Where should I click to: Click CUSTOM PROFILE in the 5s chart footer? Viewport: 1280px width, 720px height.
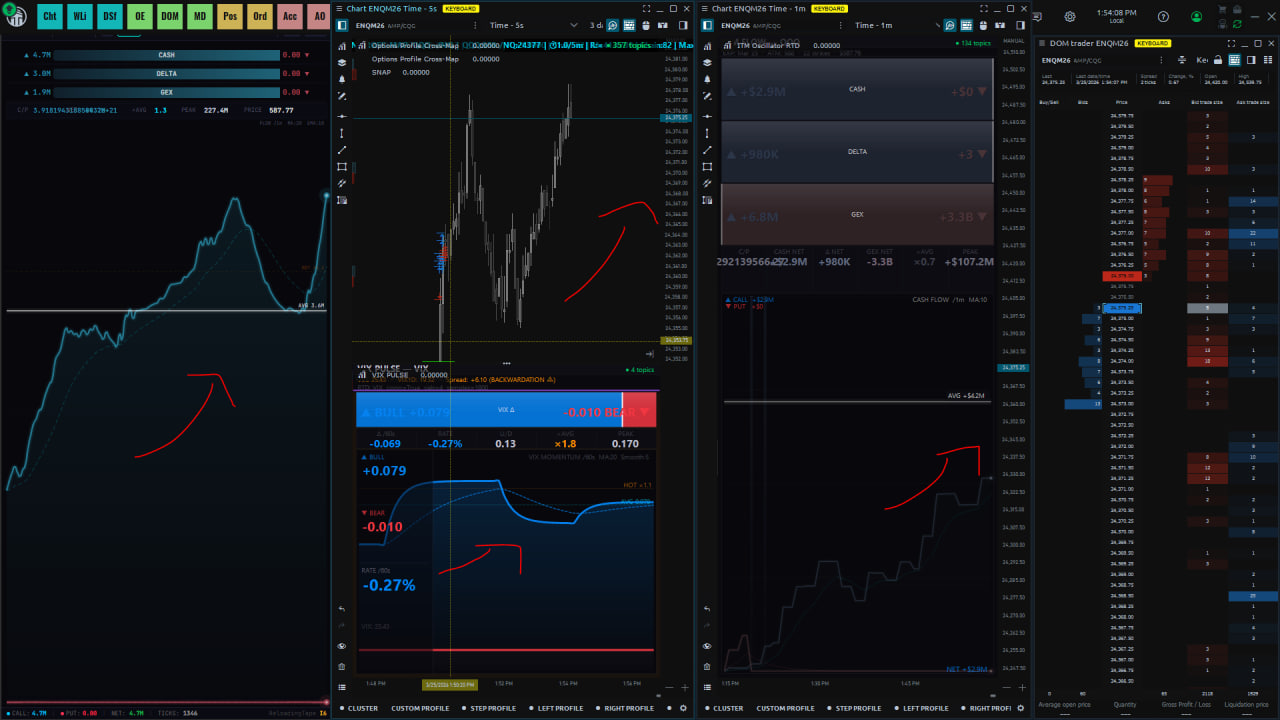(420, 708)
